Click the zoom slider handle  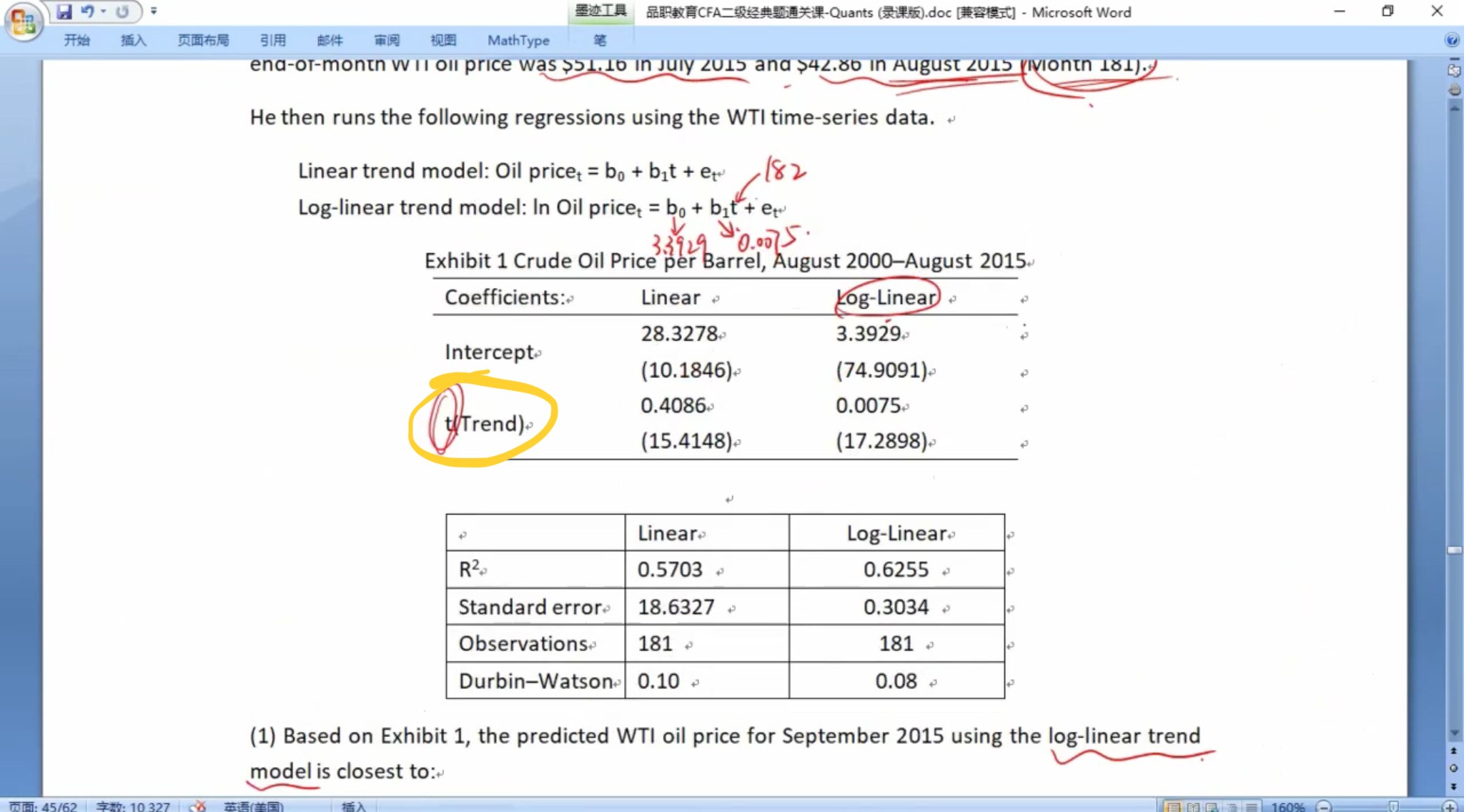pos(1393,806)
